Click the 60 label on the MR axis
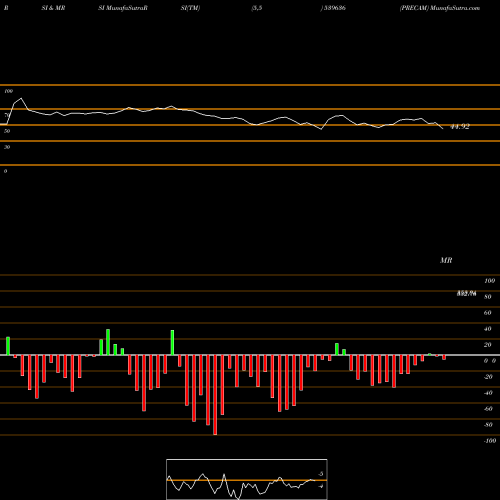The image size is (500, 500). (488, 313)
